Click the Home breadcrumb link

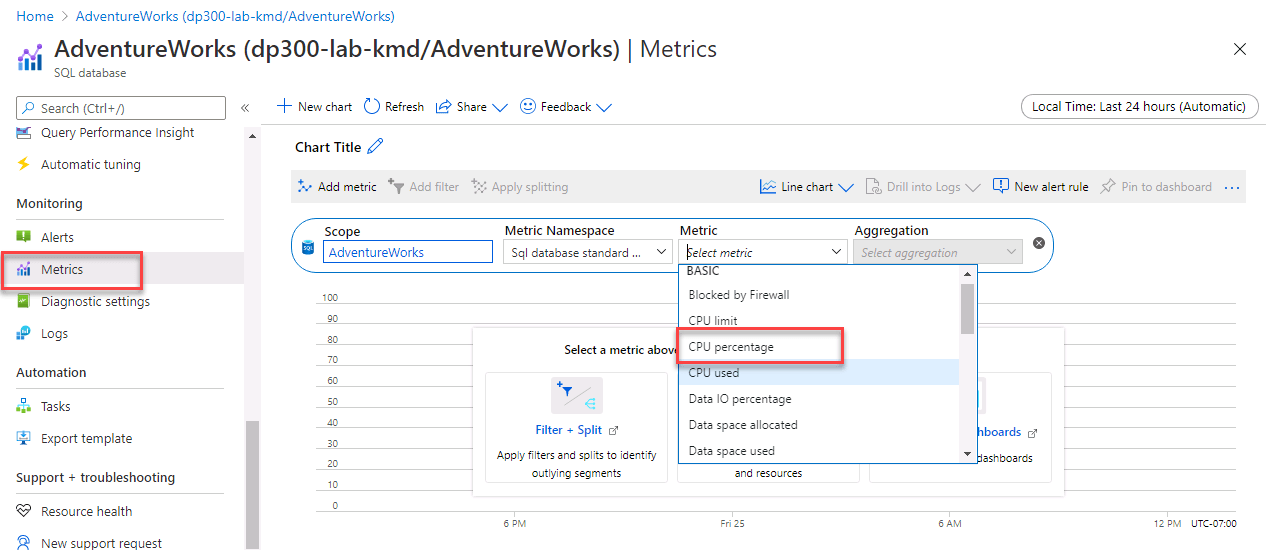(x=35, y=16)
